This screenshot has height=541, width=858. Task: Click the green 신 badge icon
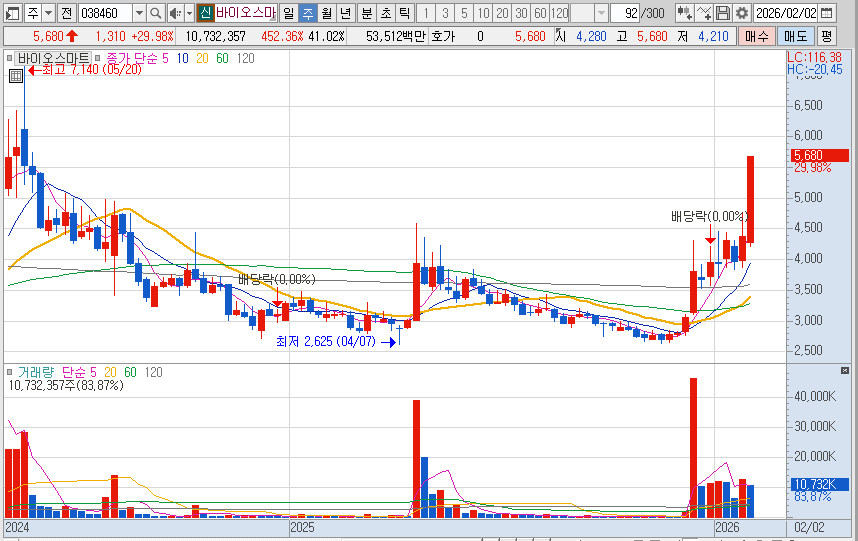[x=205, y=13]
